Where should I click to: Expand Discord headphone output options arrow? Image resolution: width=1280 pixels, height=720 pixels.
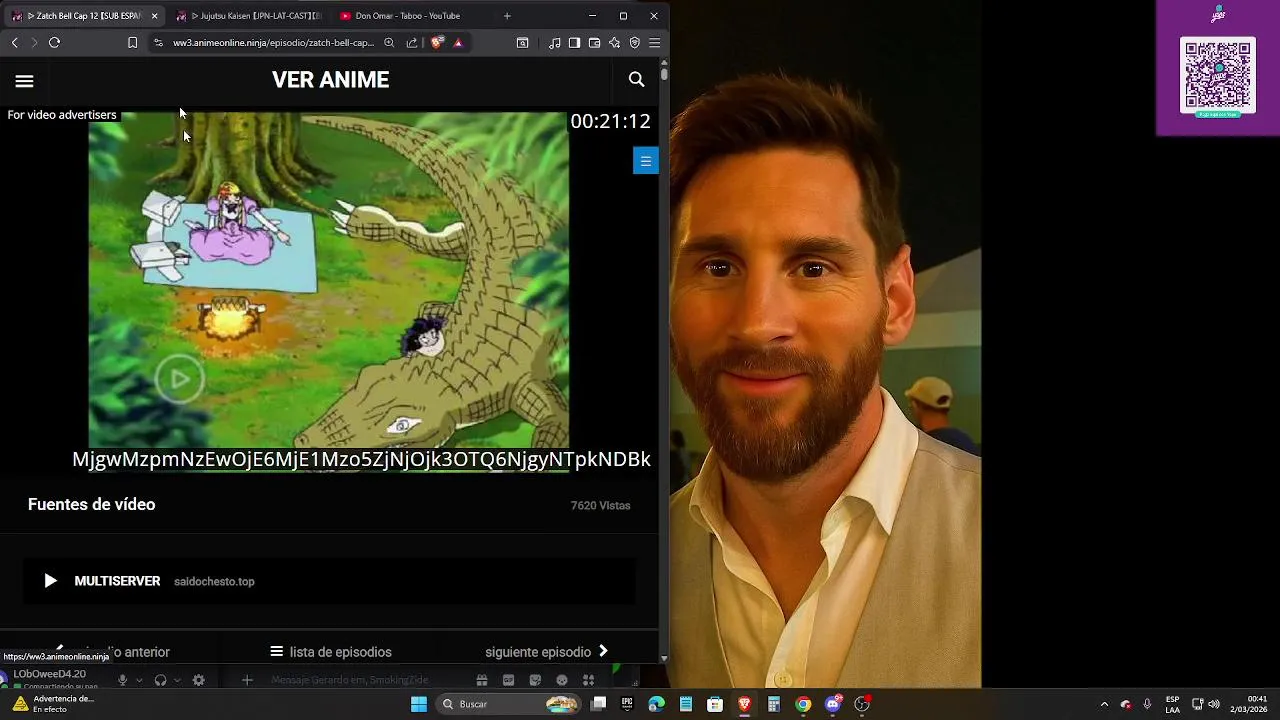[x=177, y=680]
